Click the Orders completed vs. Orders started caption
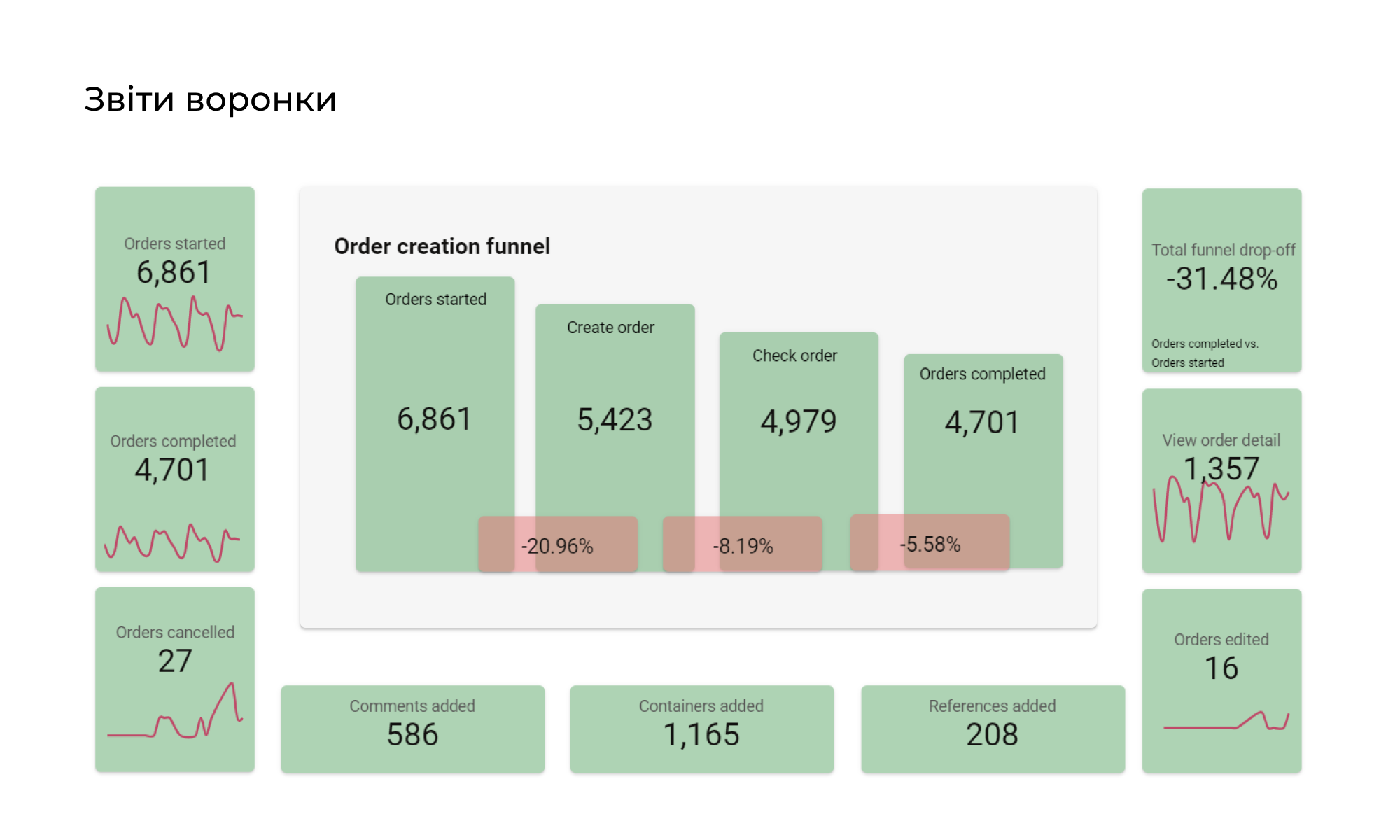1400x840 pixels. pos(1205,353)
